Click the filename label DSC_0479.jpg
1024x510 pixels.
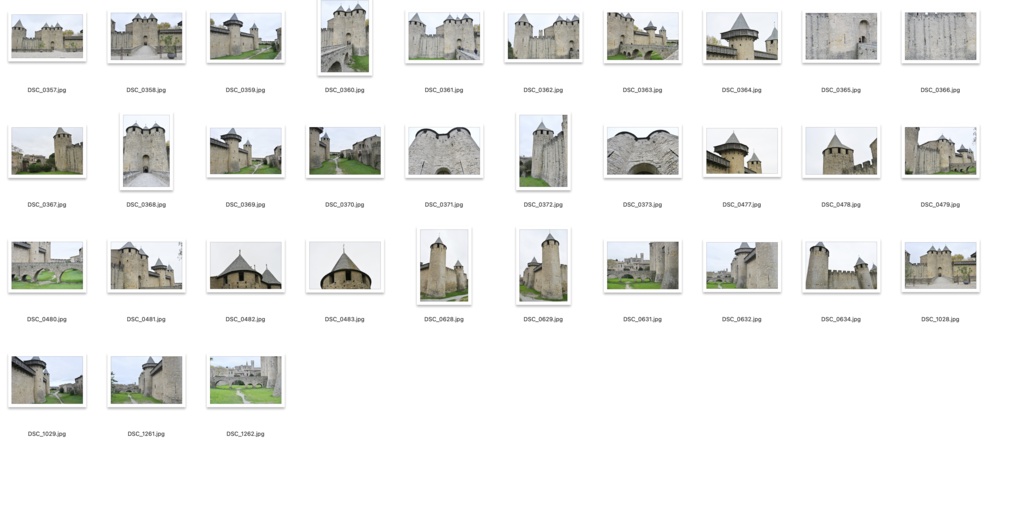pyautogui.click(x=940, y=204)
